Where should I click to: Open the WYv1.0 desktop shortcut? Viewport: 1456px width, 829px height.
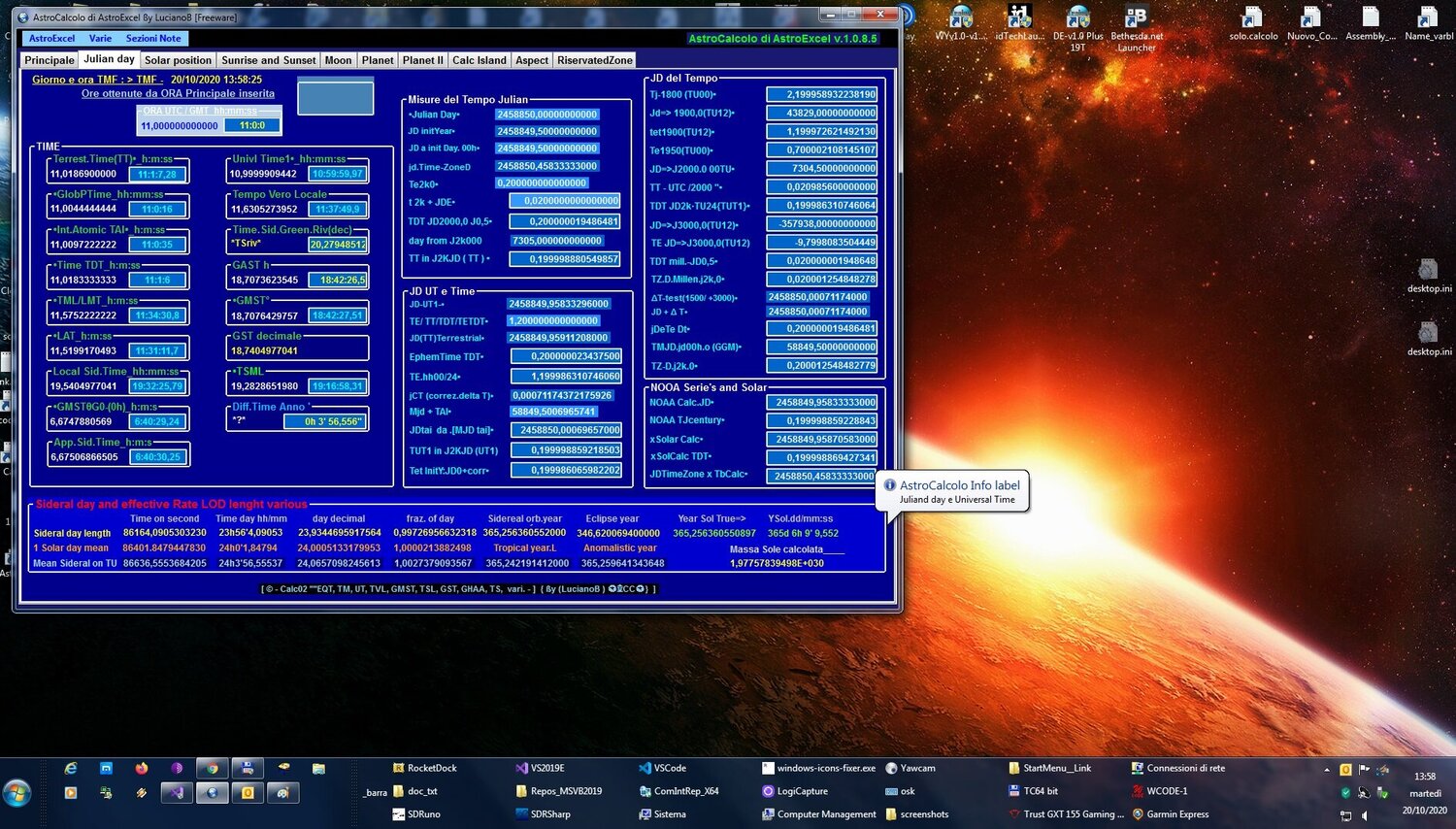pos(961,23)
